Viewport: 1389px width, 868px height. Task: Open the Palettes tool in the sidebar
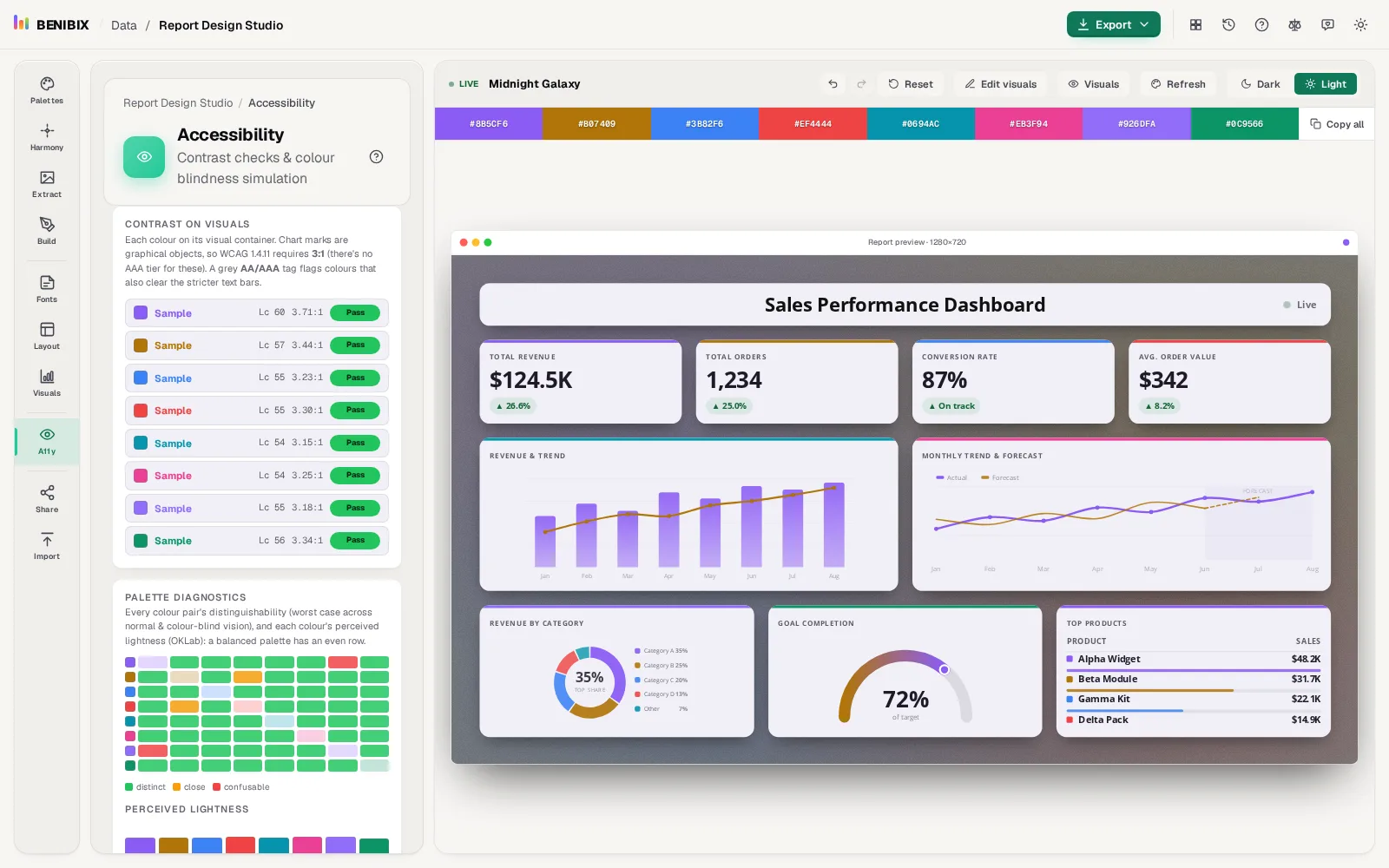coord(47,90)
